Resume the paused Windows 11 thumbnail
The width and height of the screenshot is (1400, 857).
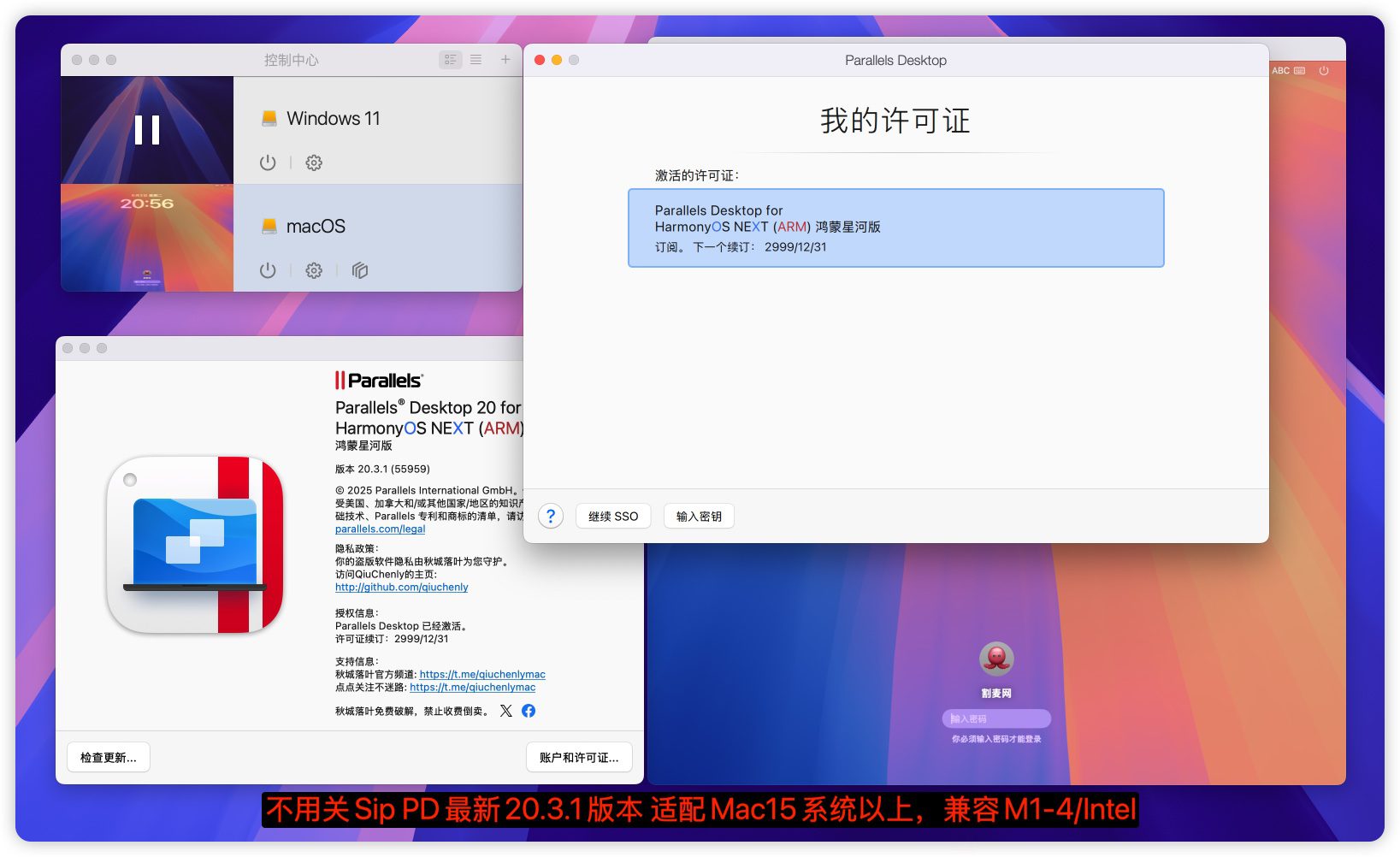click(147, 130)
